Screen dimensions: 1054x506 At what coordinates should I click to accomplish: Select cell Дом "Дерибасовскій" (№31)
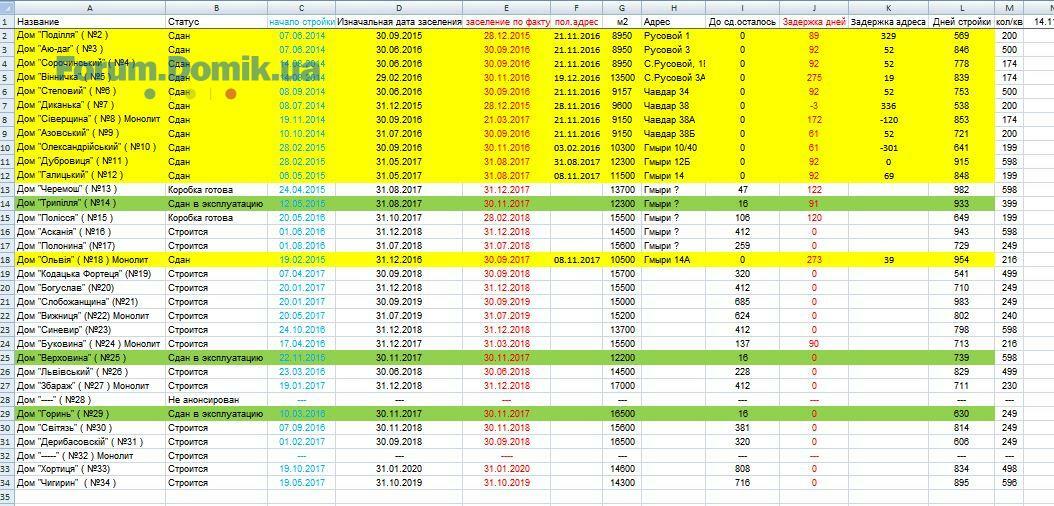point(90,441)
